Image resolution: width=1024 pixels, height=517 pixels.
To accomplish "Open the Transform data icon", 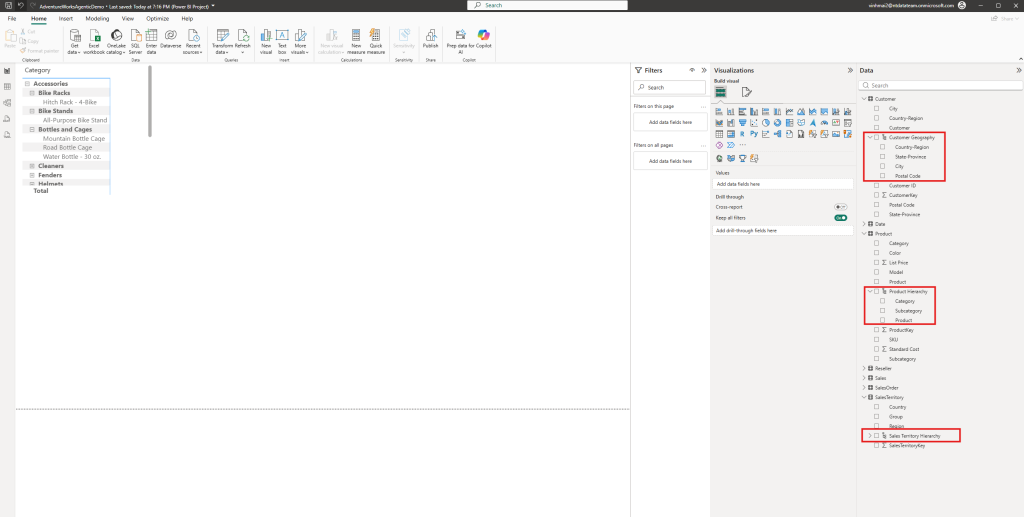I will click(223, 36).
